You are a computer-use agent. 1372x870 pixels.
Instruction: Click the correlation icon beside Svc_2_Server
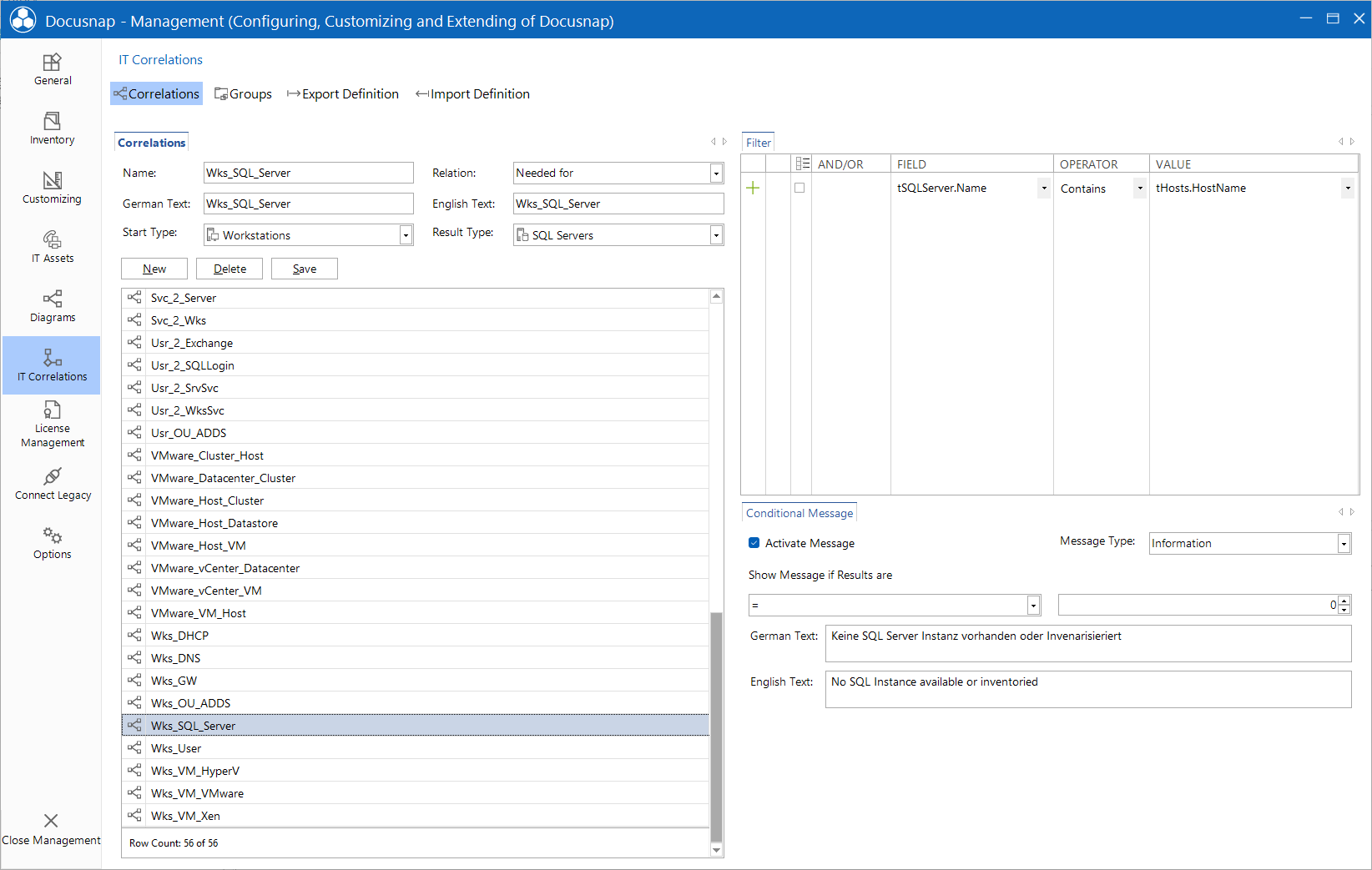click(x=134, y=297)
